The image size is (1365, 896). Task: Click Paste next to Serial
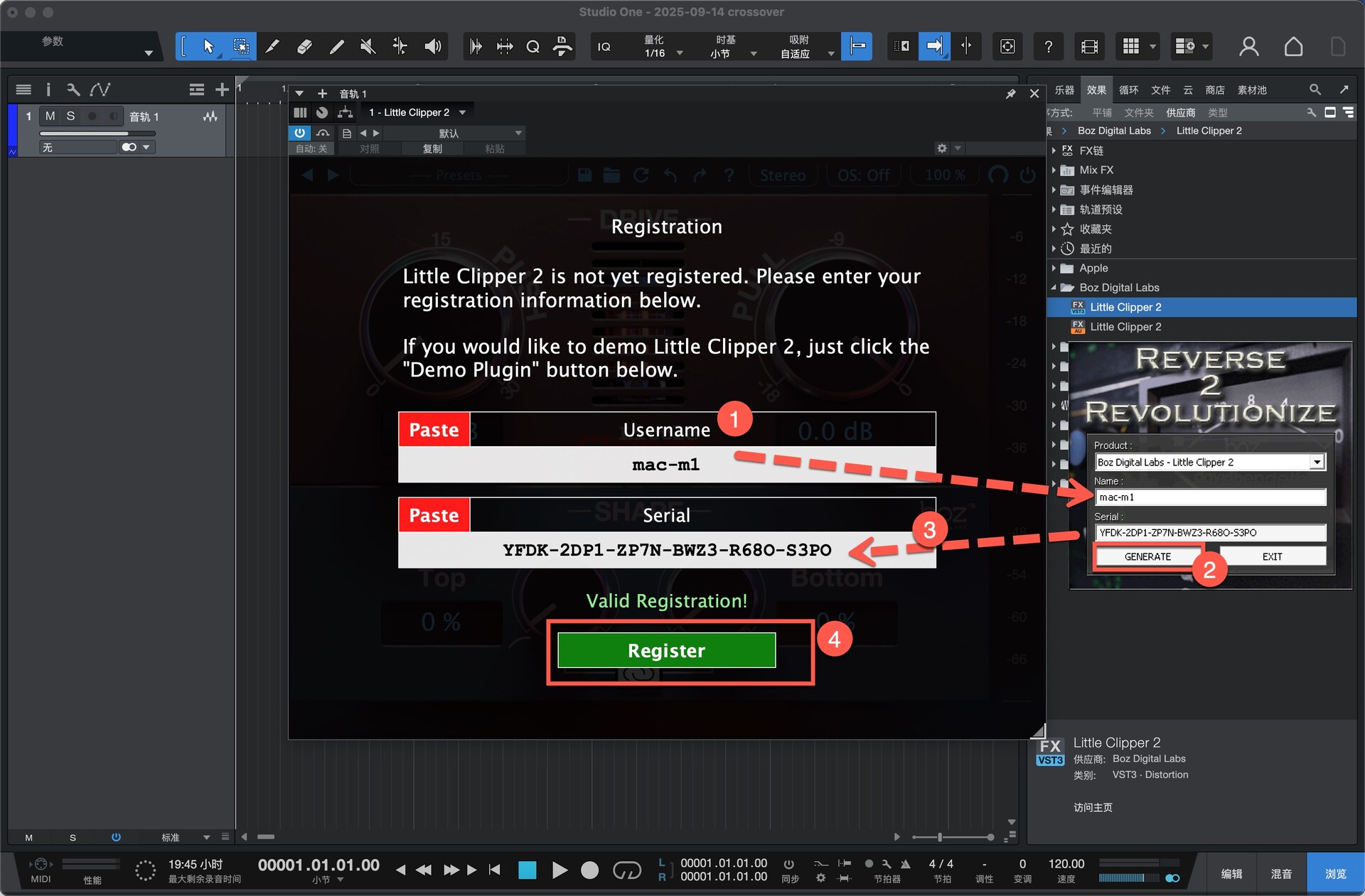434,515
